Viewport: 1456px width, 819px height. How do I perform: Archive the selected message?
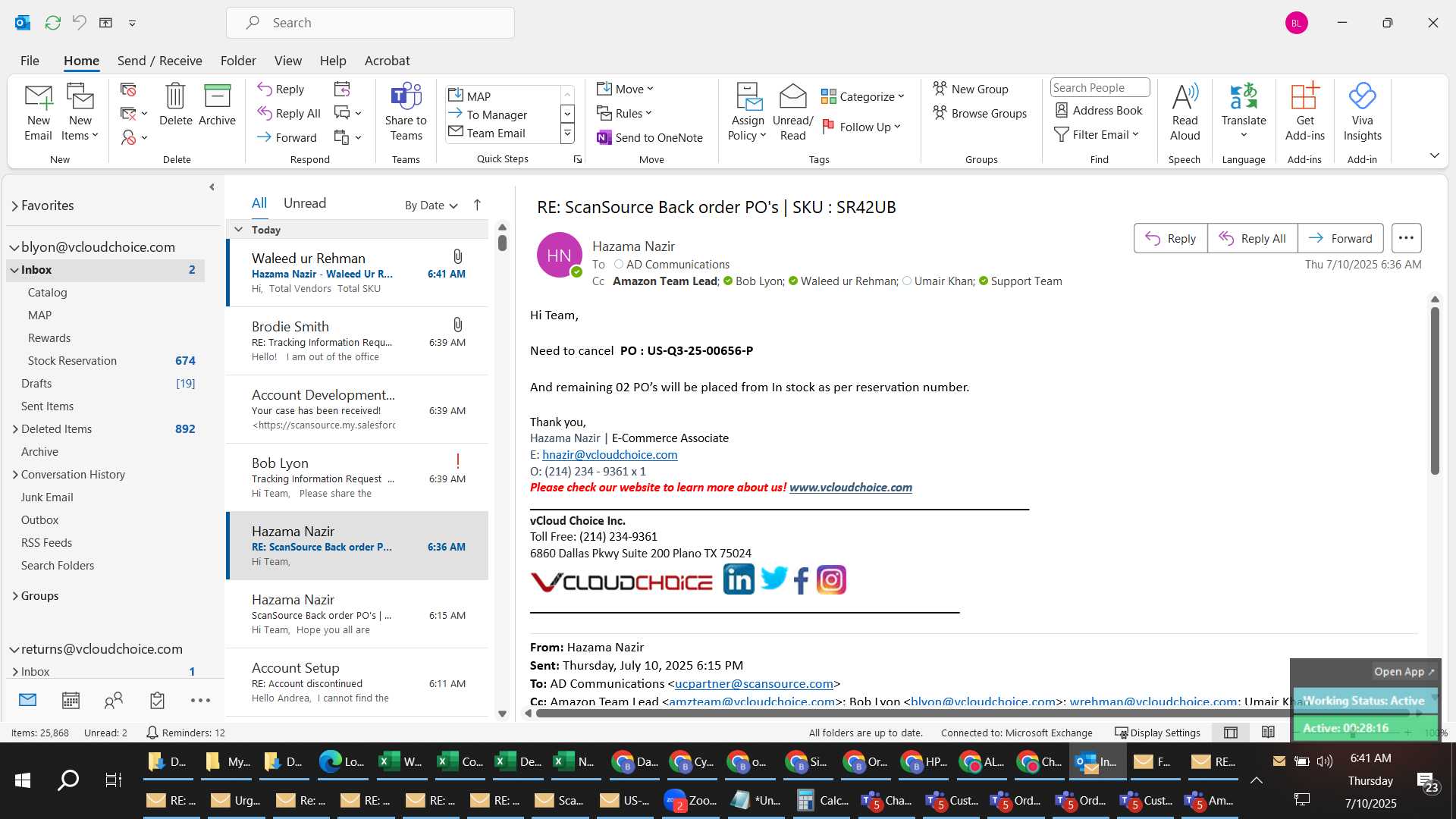pyautogui.click(x=217, y=105)
